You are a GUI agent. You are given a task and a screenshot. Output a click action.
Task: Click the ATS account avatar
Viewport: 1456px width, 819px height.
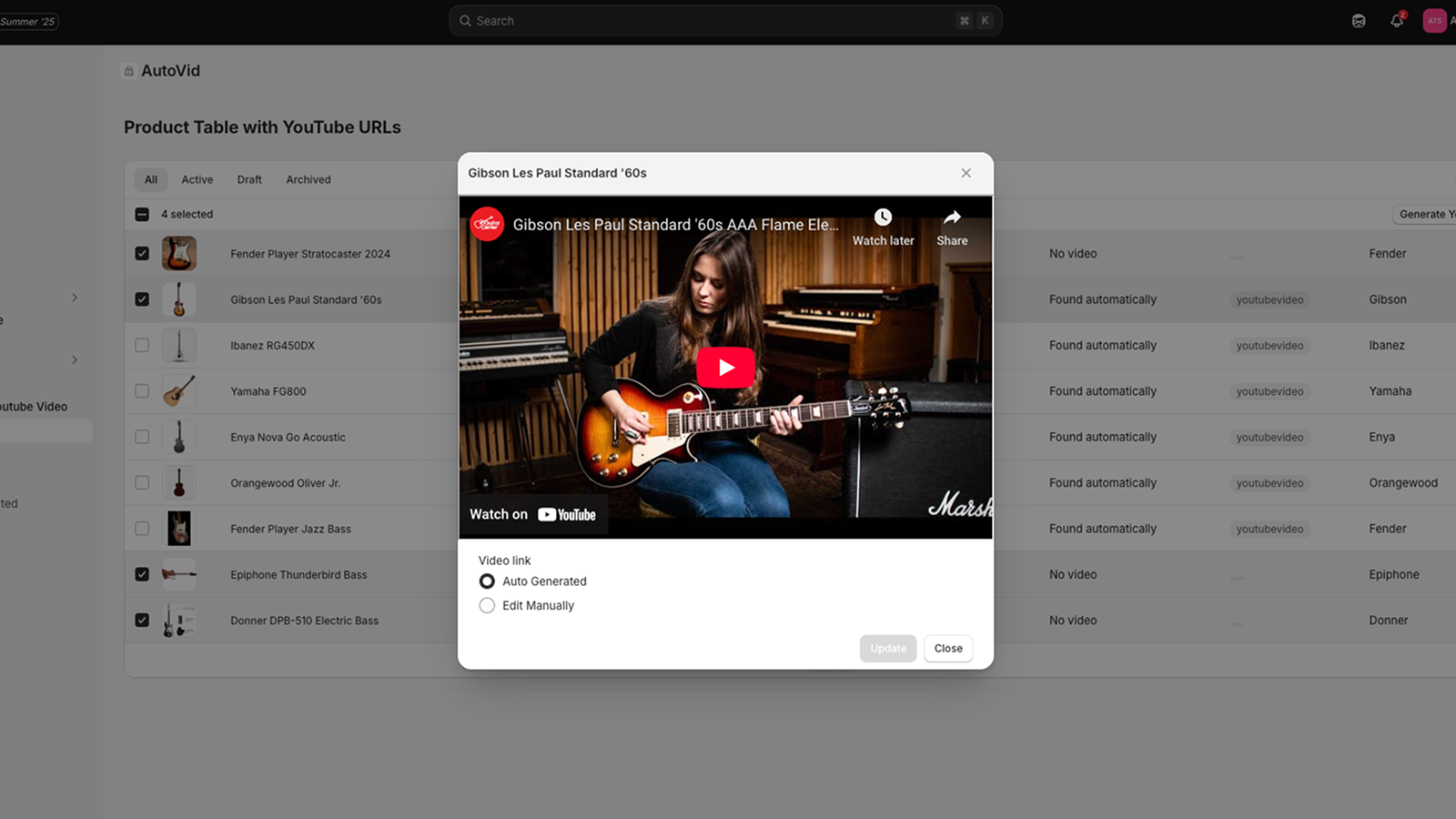(1434, 20)
